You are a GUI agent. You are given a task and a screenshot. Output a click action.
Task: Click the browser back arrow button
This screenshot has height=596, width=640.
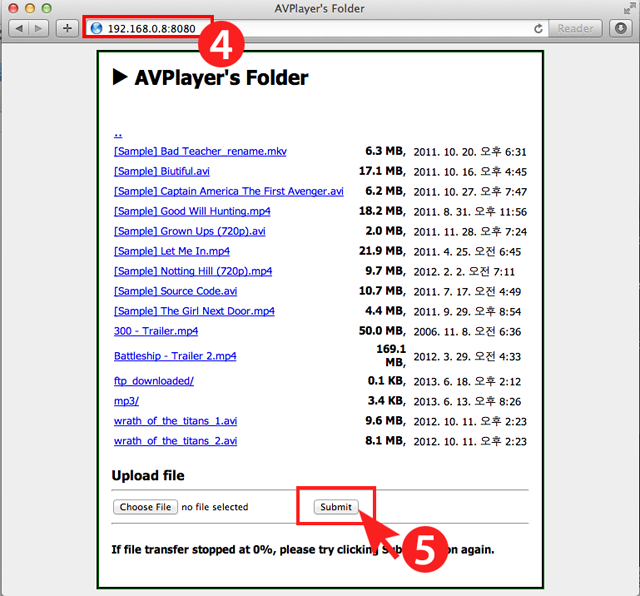[x=18, y=28]
